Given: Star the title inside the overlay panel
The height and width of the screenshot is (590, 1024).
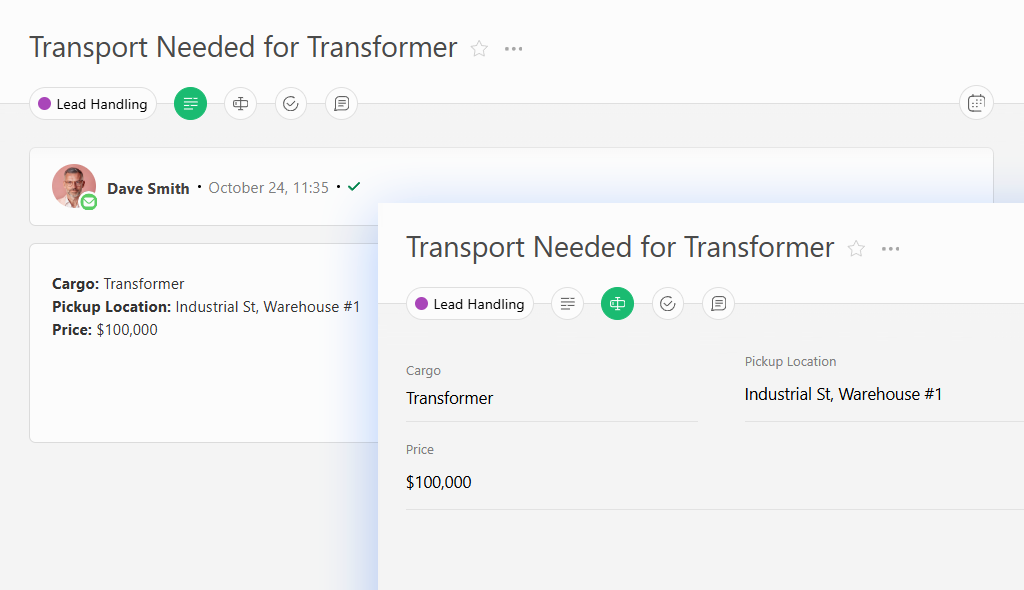Looking at the screenshot, I should [x=856, y=249].
